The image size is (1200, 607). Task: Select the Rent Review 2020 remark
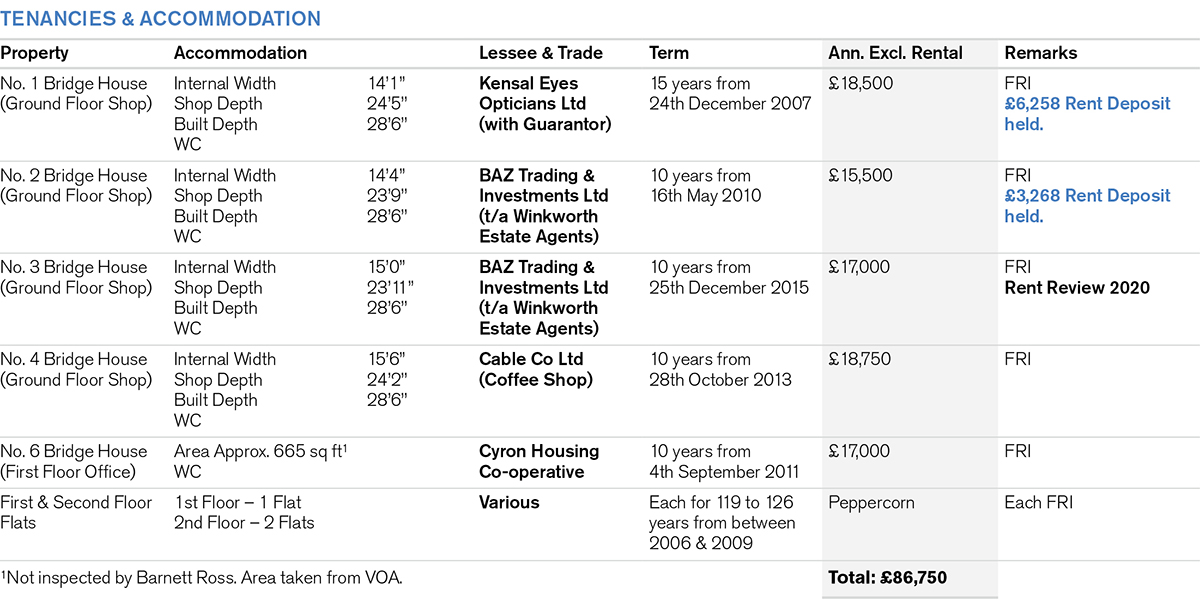tap(1077, 288)
